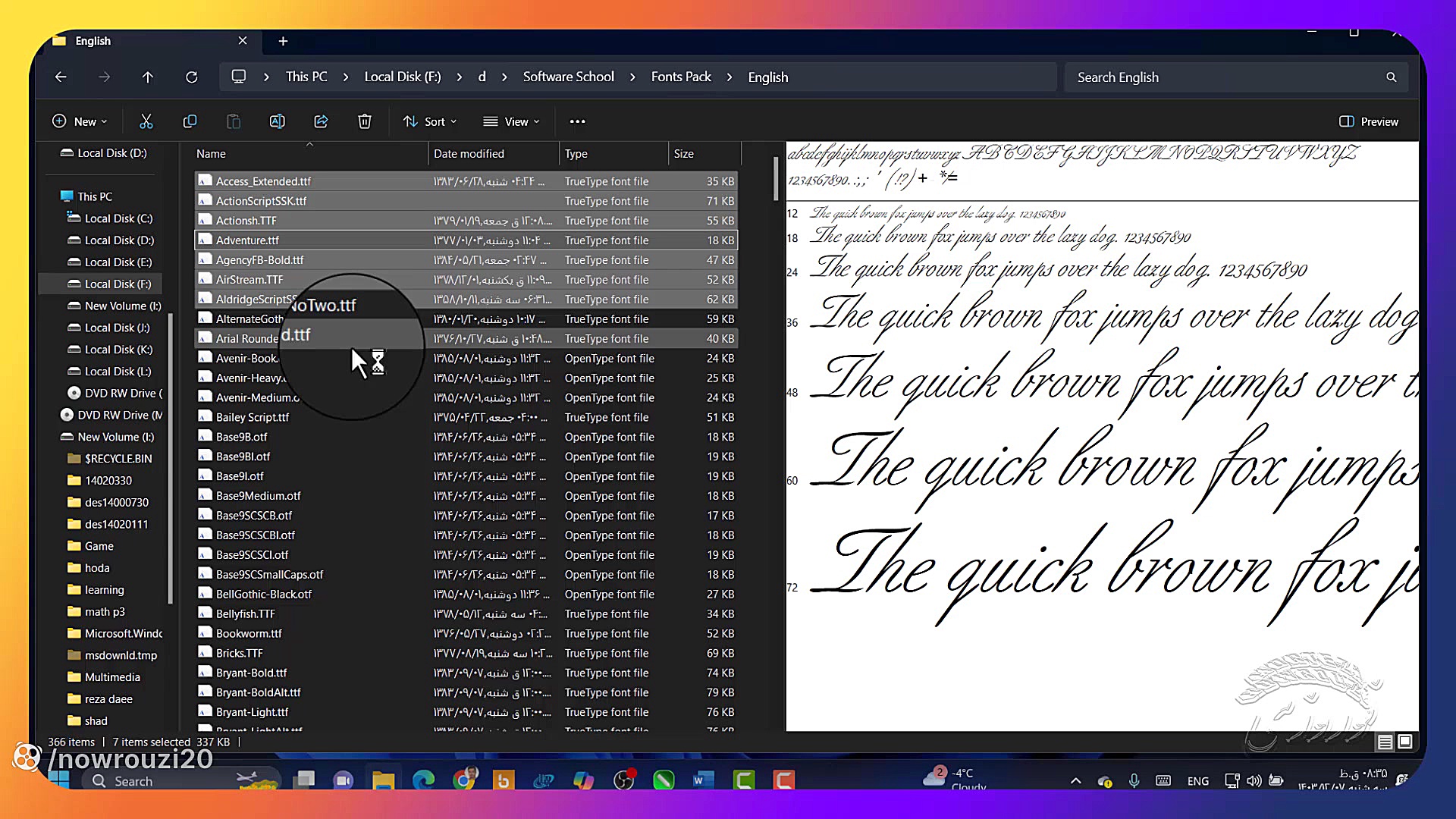Go up one folder level arrow
The height and width of the screenshot is (819, 1456).
tap(148, 77)
